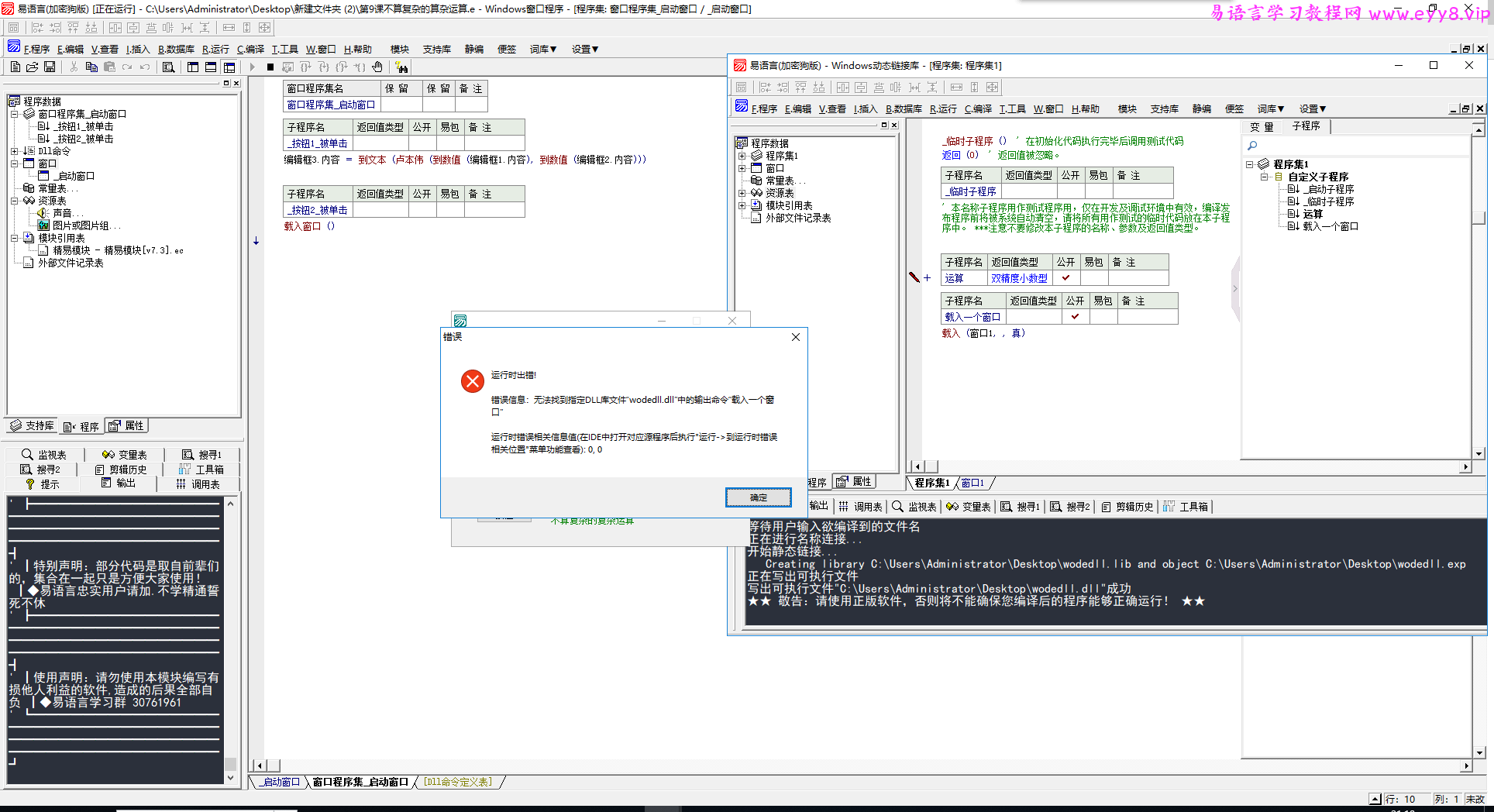Expand 资源表 node in DLL window tree
The height and width of the screenshot is (812, 1494).
coord(742,193)
